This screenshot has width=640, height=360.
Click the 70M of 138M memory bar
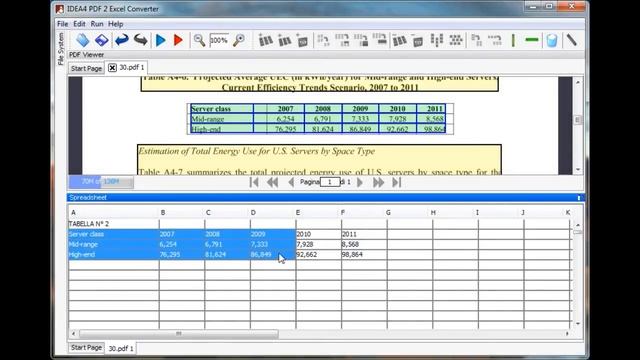(x=101, y=181)
